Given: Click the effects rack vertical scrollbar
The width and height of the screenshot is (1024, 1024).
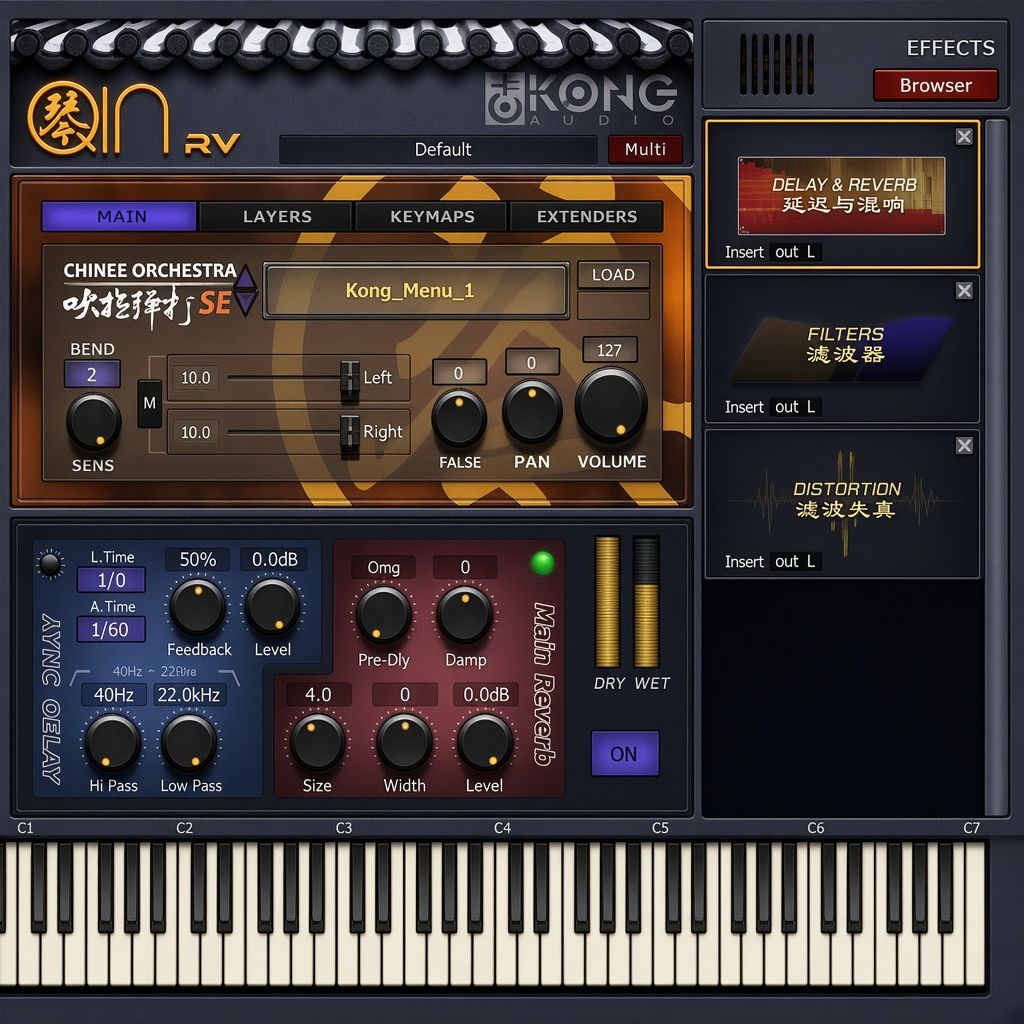Looking at the screenshot, I should pyautogui.click(x=997, y=467).
